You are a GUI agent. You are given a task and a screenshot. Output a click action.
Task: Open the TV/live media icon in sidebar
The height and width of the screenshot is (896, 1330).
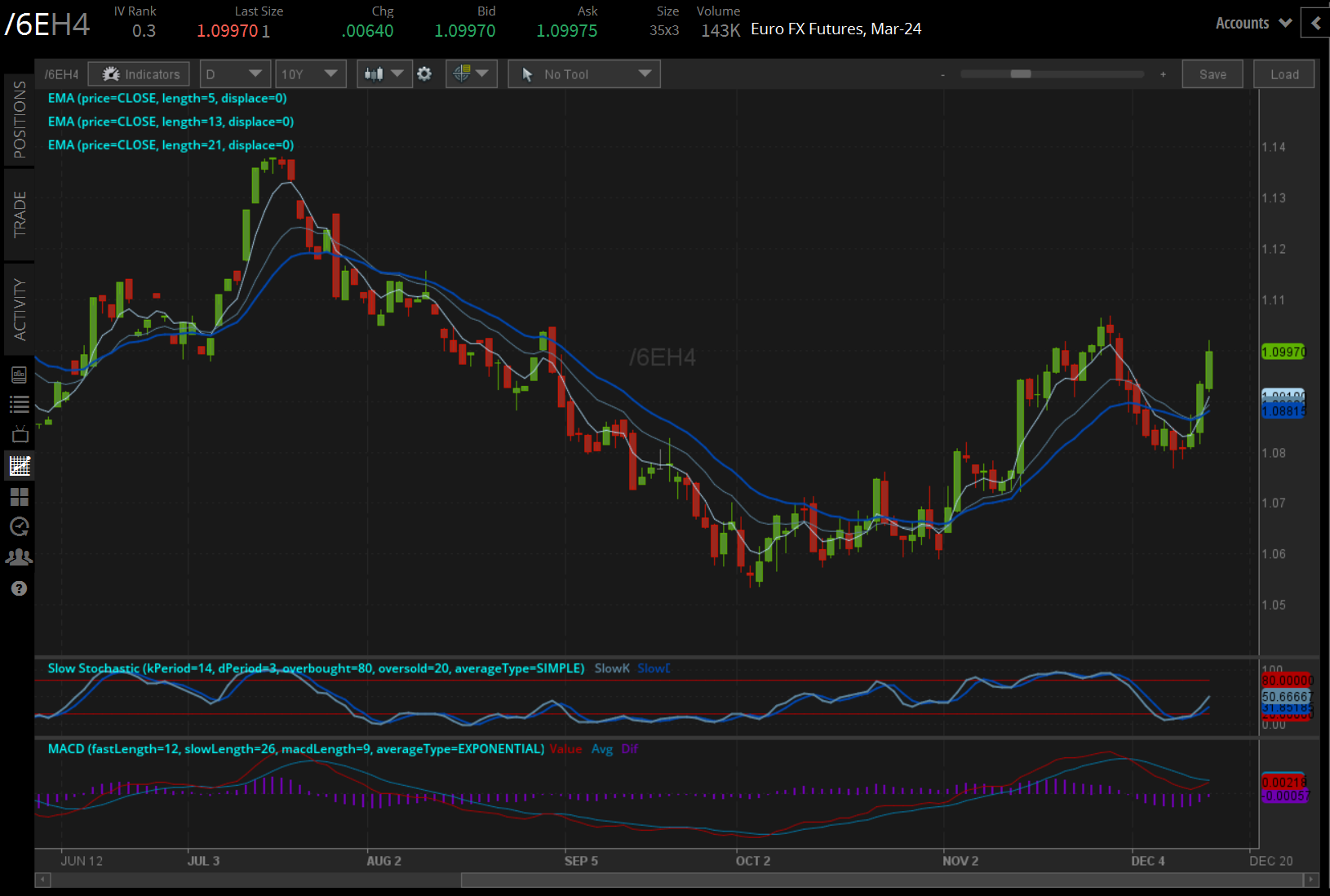(x=20, y=433)
